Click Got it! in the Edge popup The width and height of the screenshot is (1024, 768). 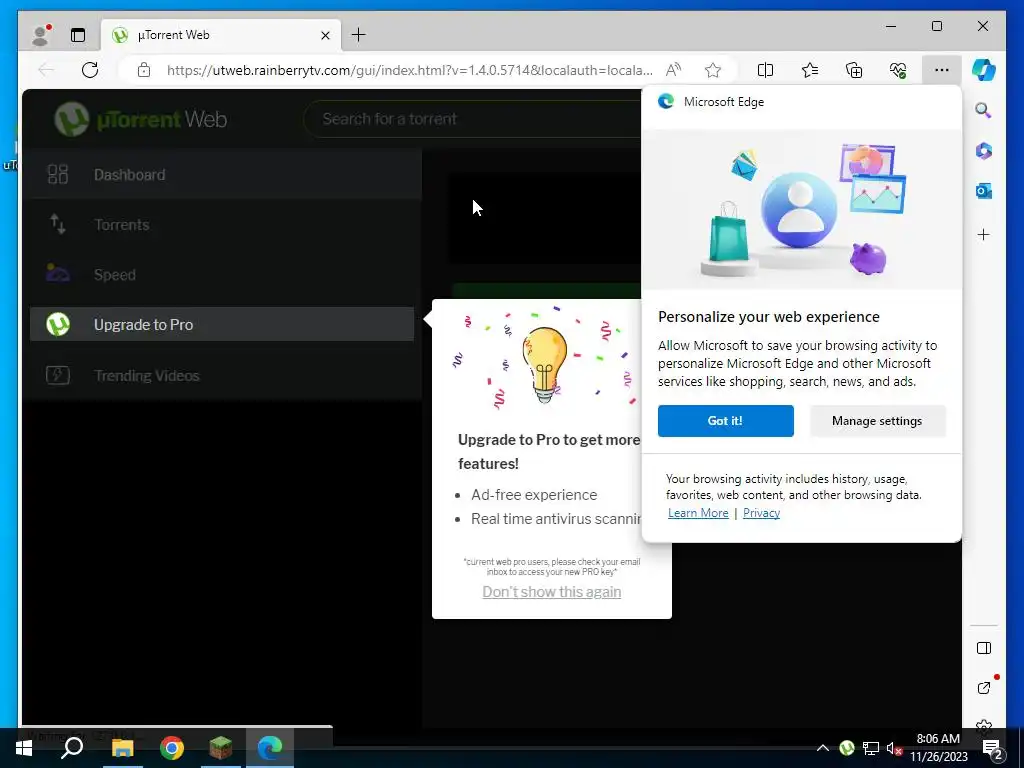[726, 421]
